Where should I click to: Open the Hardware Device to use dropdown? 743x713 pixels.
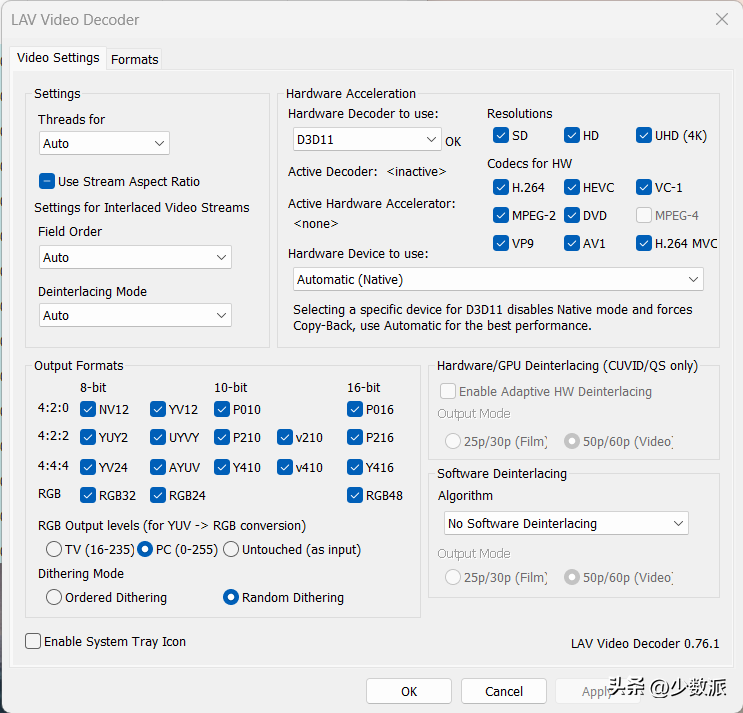(x=498, y=279)
